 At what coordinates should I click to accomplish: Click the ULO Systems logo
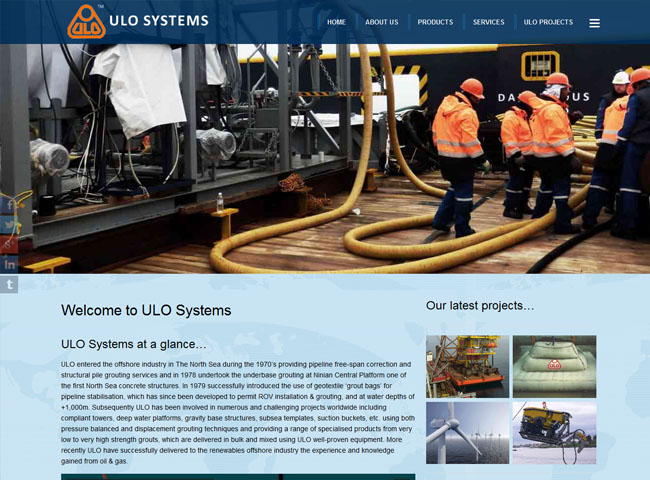click(x=87, y=22)
